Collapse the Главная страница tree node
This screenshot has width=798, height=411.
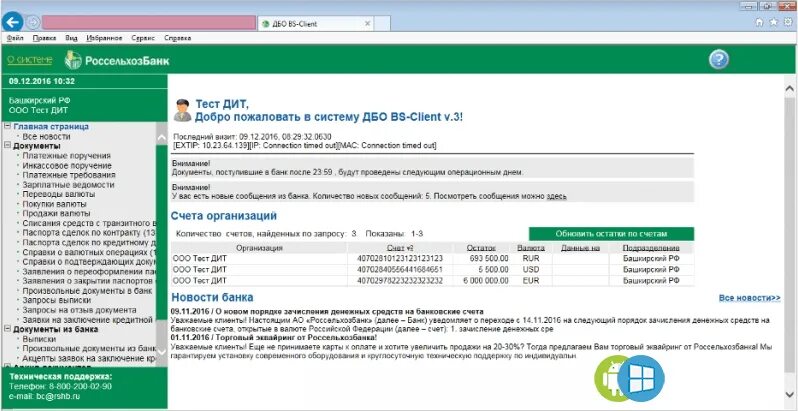8,126
